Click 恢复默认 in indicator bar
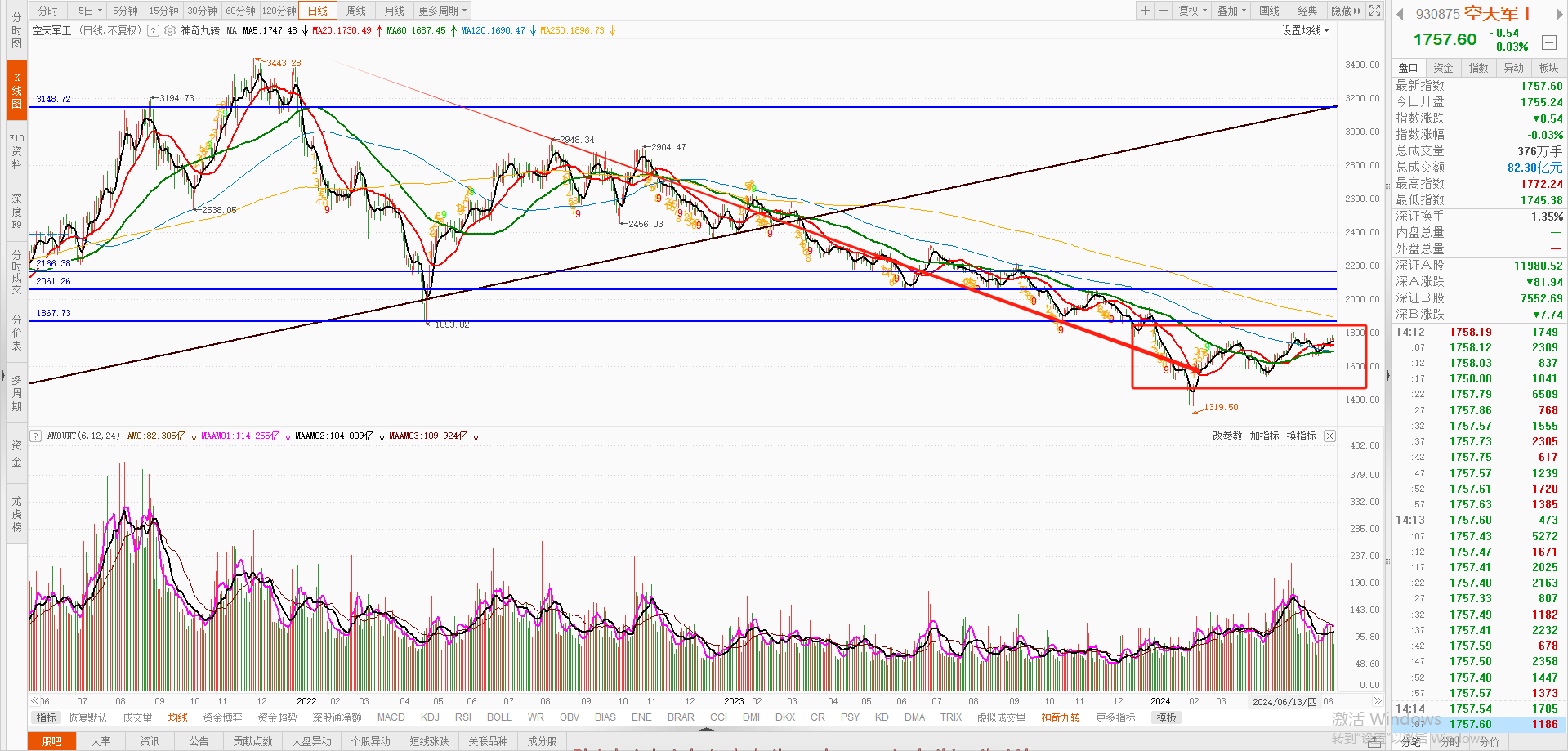 coord(87,717)
